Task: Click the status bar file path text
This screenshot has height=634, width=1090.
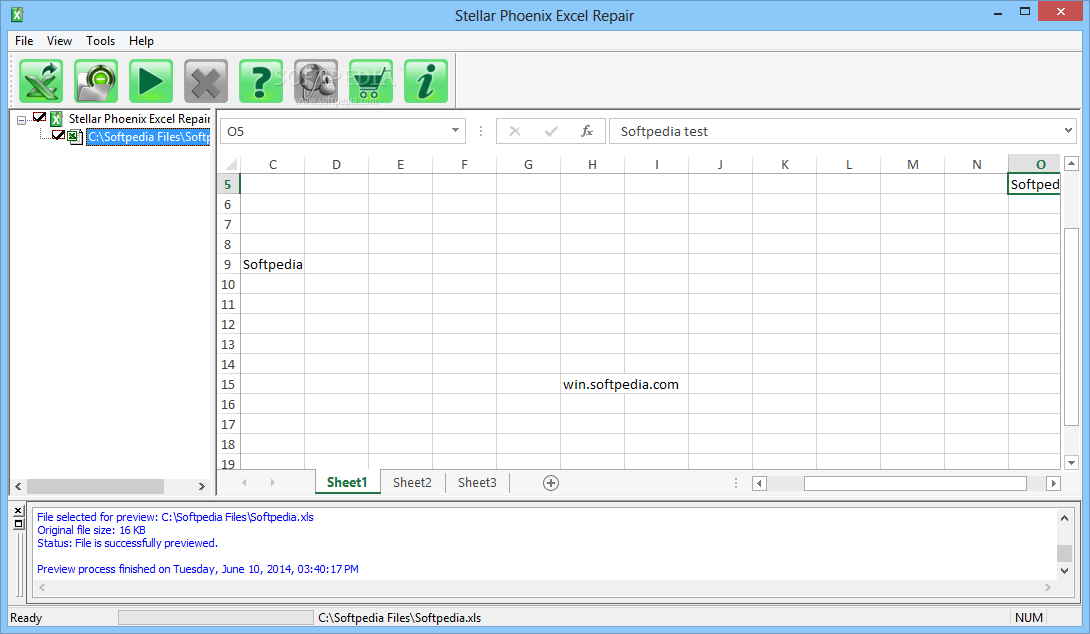Action: [x=400, y=618]
